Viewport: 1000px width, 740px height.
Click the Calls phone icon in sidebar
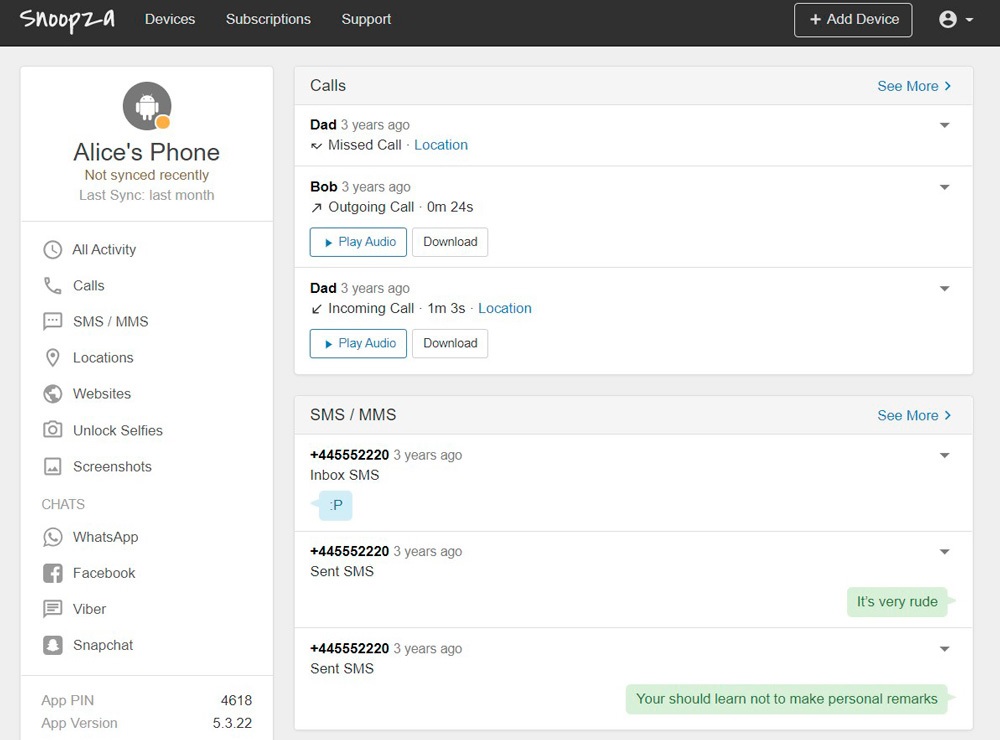click(x=53, y=286)
